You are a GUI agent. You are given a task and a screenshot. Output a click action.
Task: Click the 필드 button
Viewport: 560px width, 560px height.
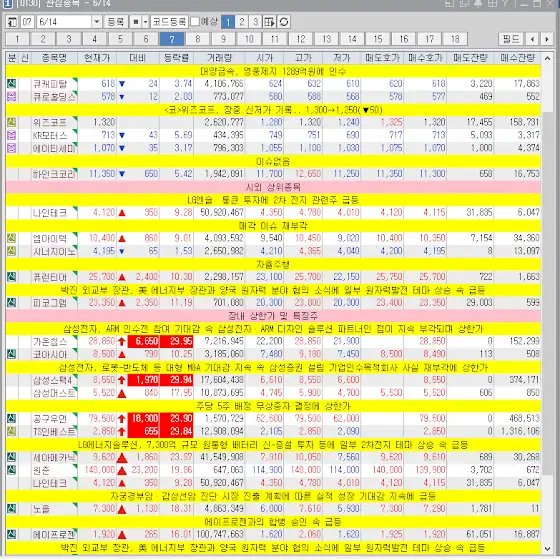pyautogui.click(x=511, y=39)
